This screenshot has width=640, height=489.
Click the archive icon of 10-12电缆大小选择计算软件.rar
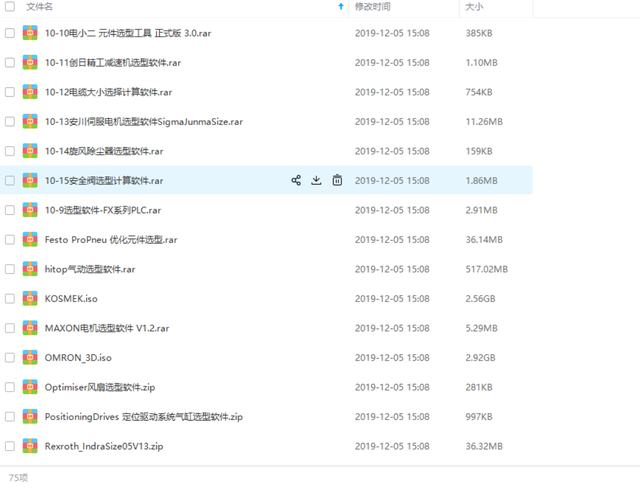30,92
